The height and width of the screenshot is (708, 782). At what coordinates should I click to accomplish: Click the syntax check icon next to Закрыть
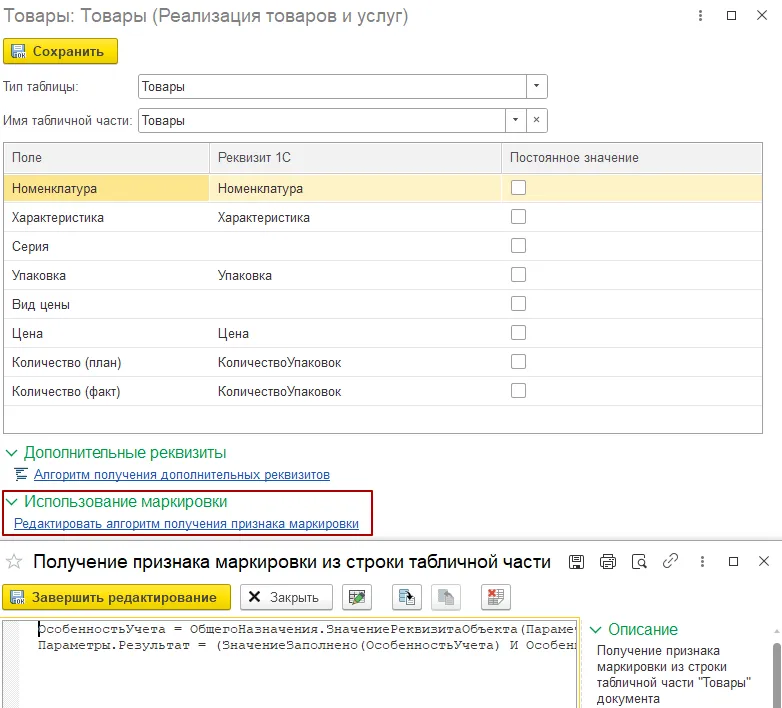[357, 597]
